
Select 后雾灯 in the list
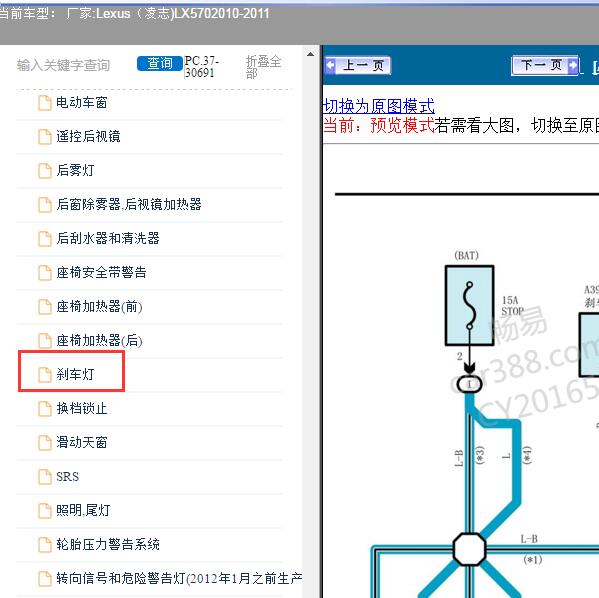tap(75, 170)
